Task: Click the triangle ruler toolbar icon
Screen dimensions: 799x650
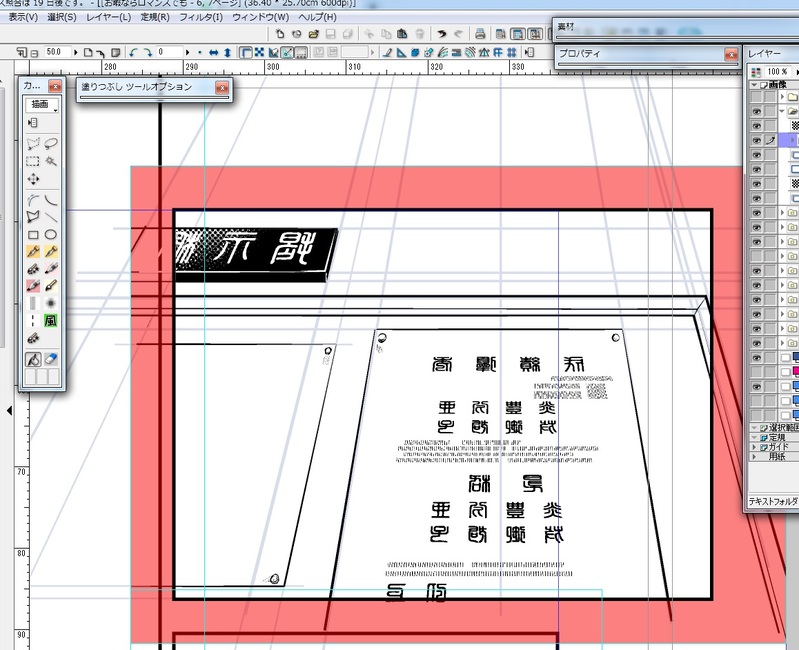Action: coord(402,52)
